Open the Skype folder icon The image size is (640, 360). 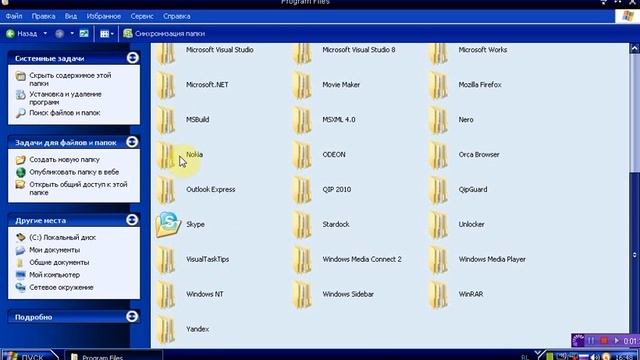[x=168, y=224]
